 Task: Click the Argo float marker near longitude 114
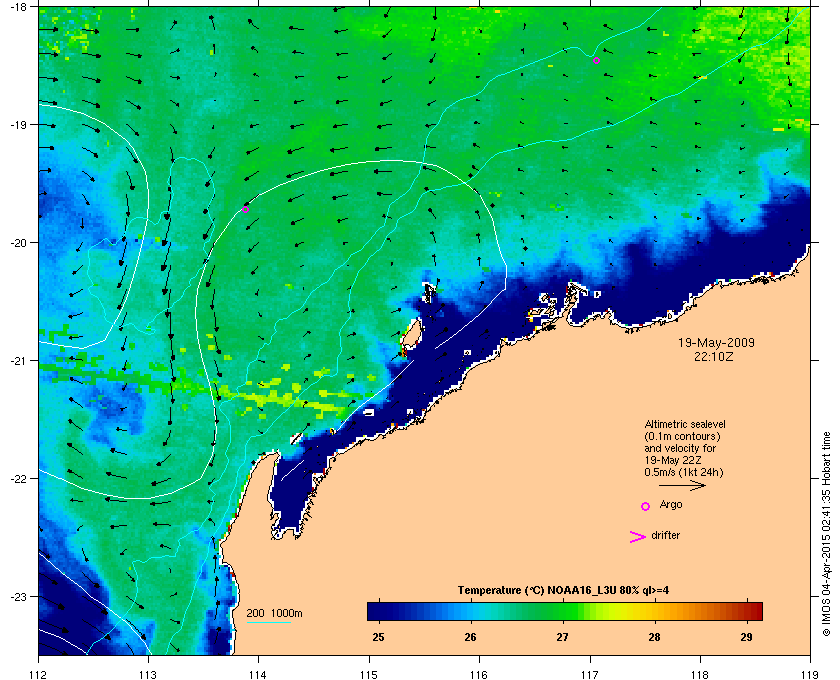click(245, 209)
